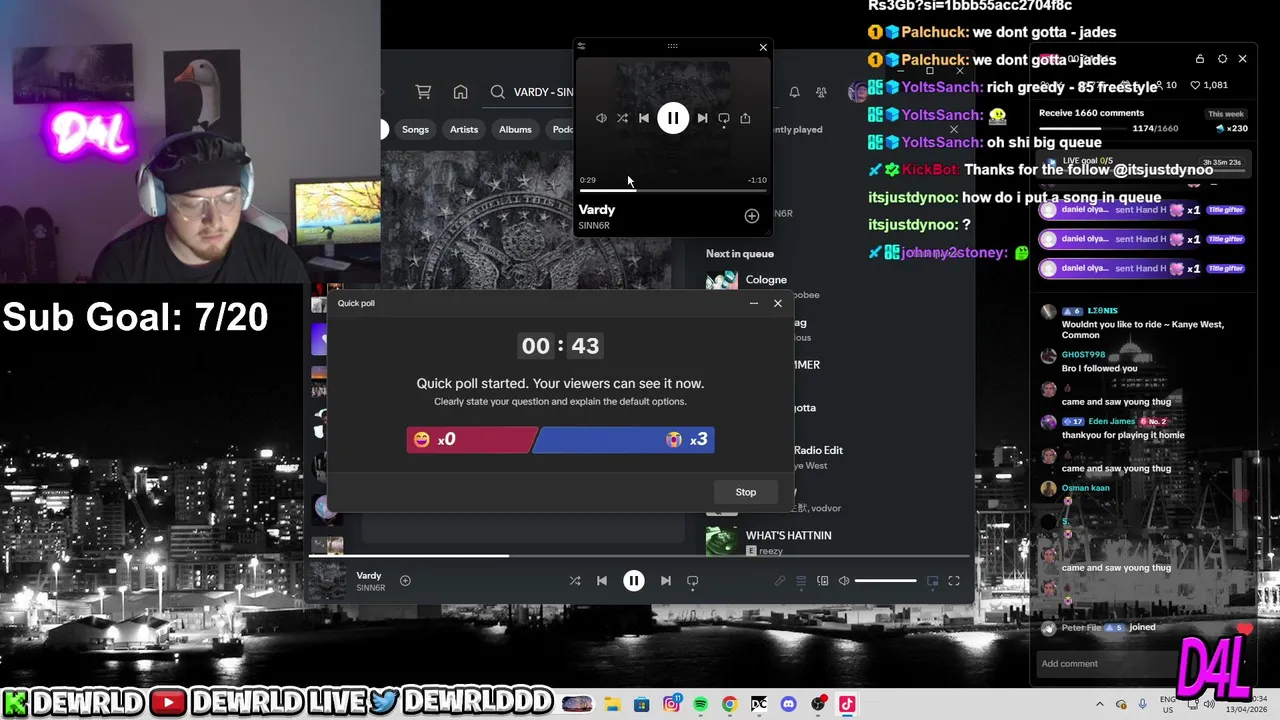The height and width of the screenshot is (720, 1280).
Task: Select the Albums filter tab
Action: (x=515, y=129)
